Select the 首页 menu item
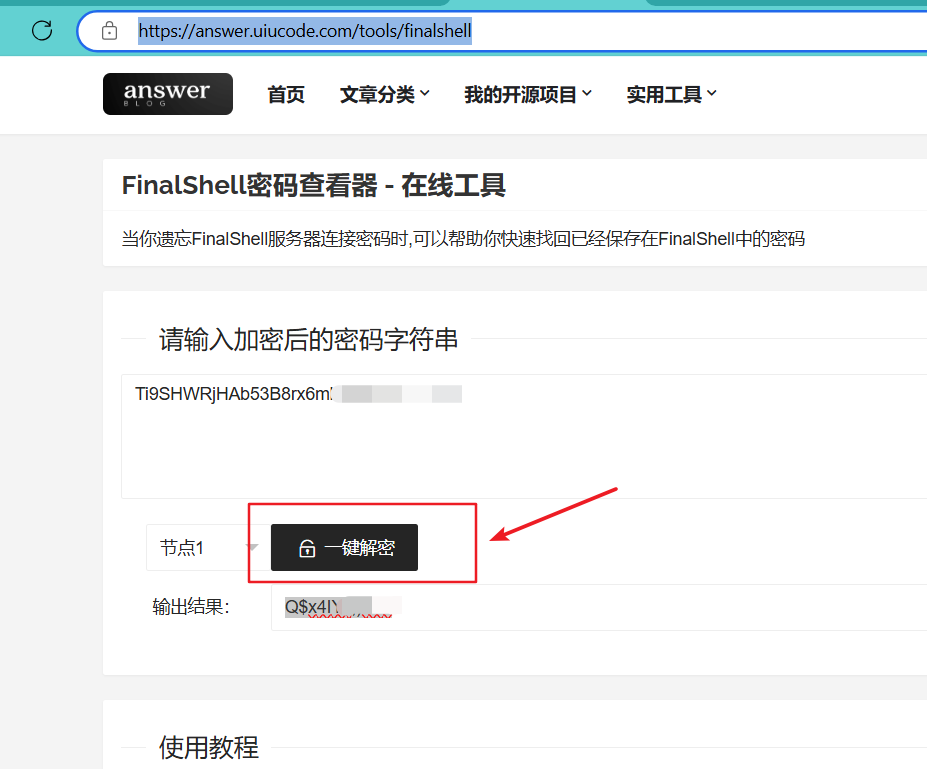The width and height of the screenshot is (927, 769). 285,93
